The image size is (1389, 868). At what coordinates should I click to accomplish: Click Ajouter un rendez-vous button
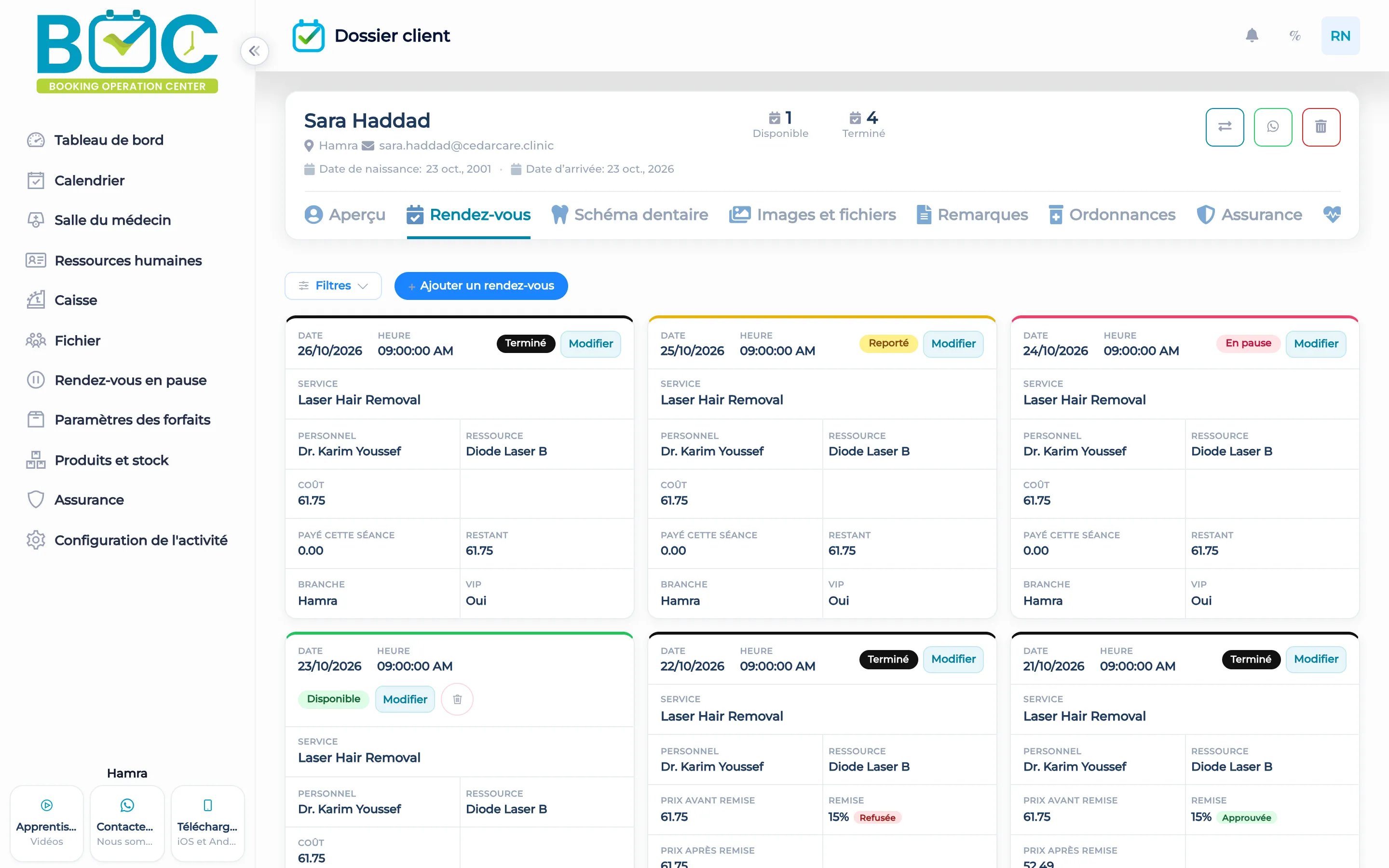point(481,286)
